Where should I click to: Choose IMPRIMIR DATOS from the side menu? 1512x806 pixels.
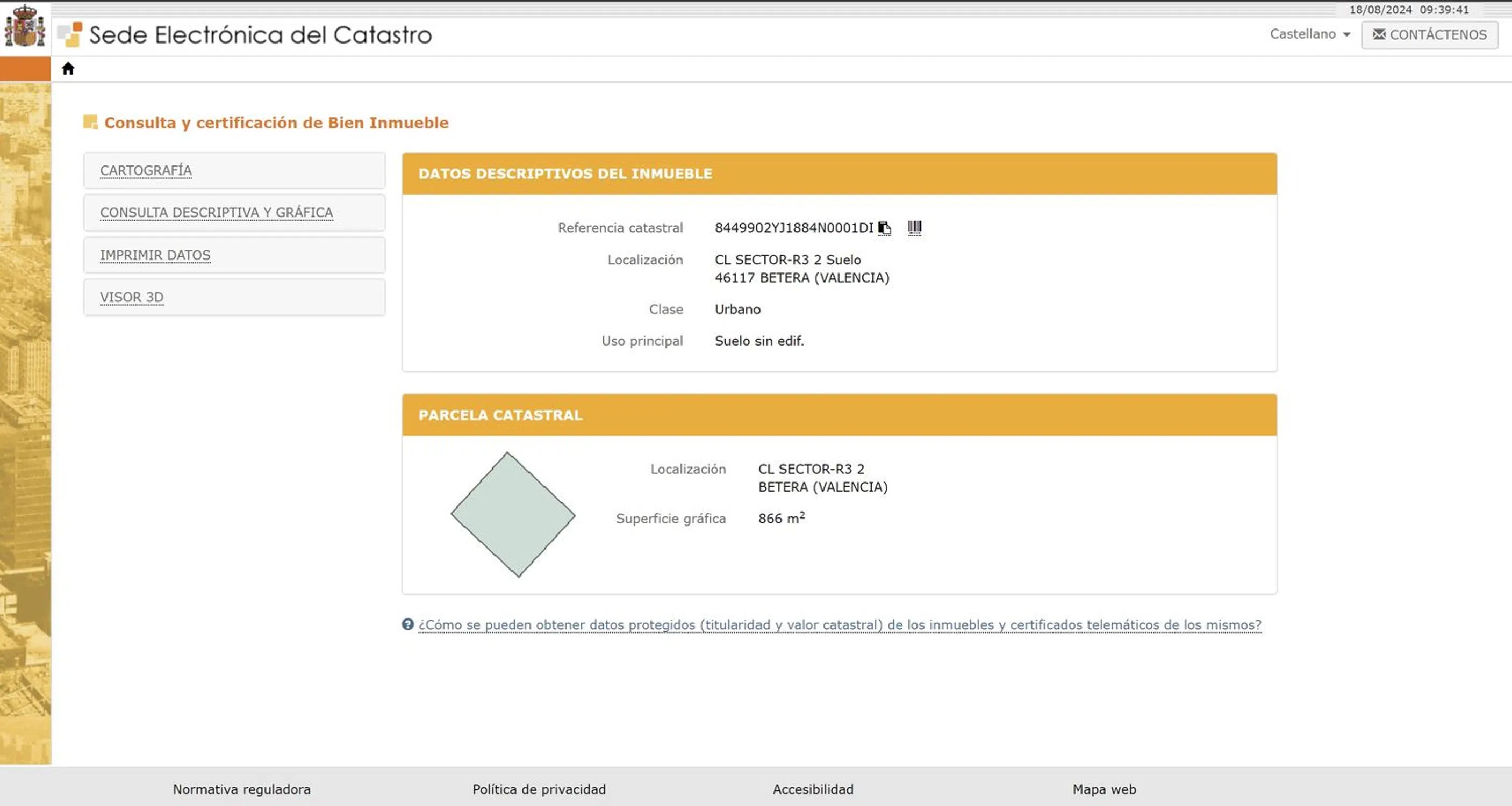155,255
